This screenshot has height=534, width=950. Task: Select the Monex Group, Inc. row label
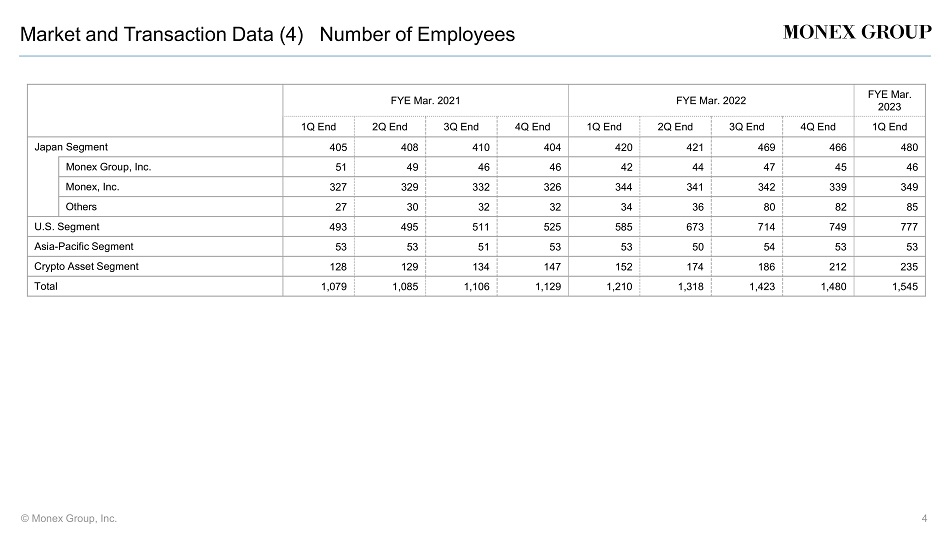coord(108,167)
